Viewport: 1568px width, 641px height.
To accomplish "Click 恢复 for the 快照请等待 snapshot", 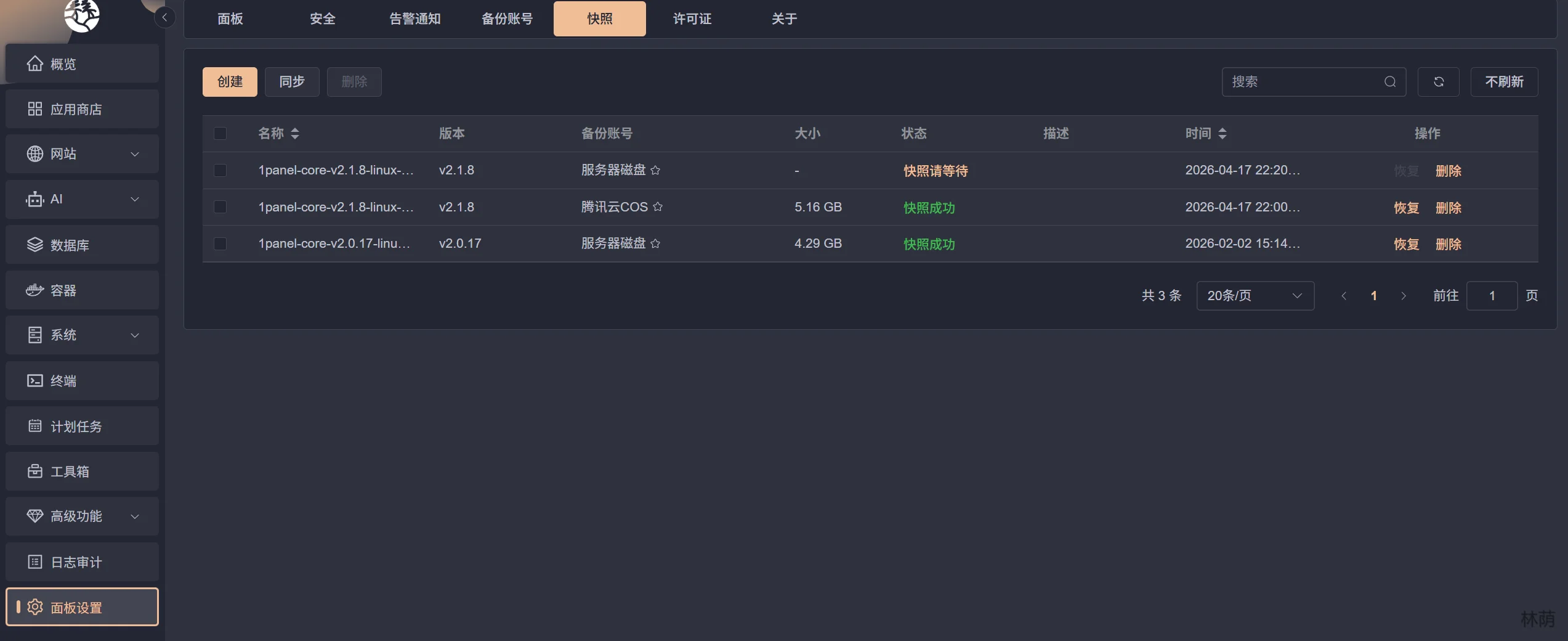I will (1407, 171).
